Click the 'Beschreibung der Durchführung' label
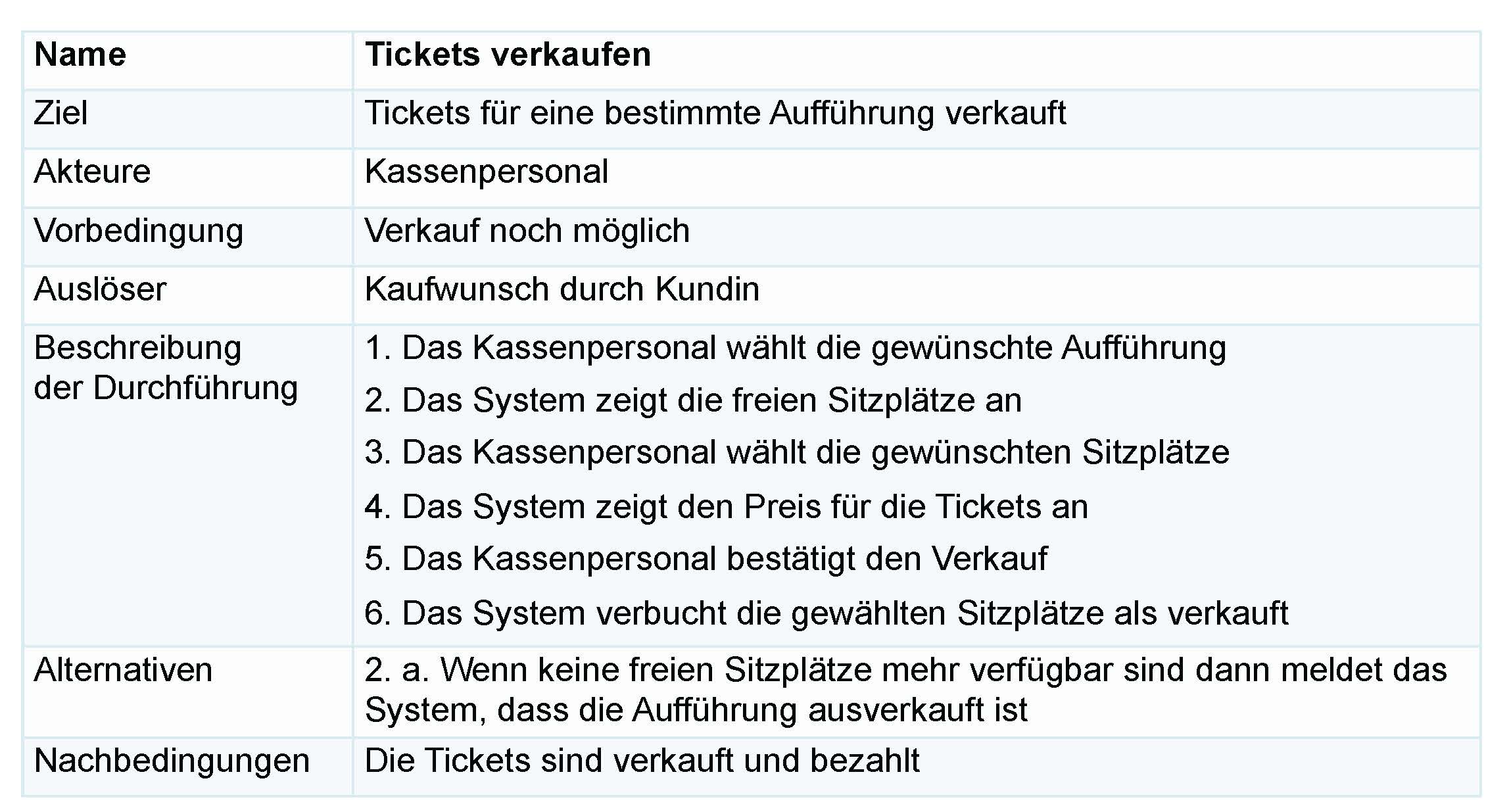Image resolution: width=1509 pixels, height=812 pixels. tap(165, 368)
